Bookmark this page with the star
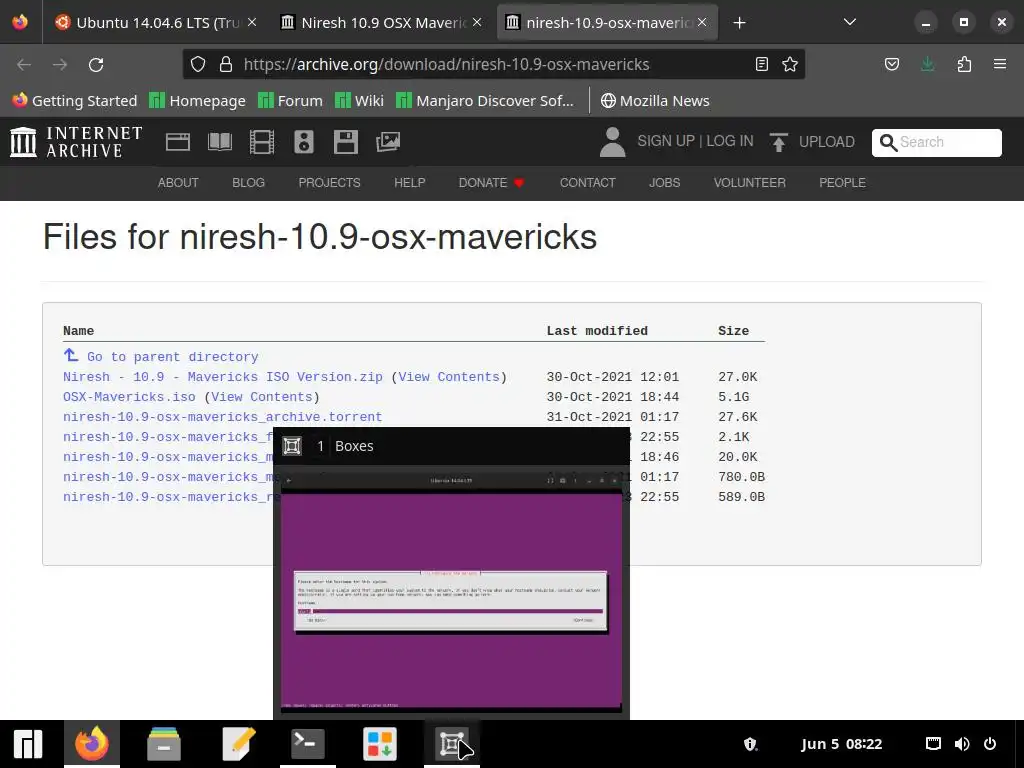 [790, 64]
